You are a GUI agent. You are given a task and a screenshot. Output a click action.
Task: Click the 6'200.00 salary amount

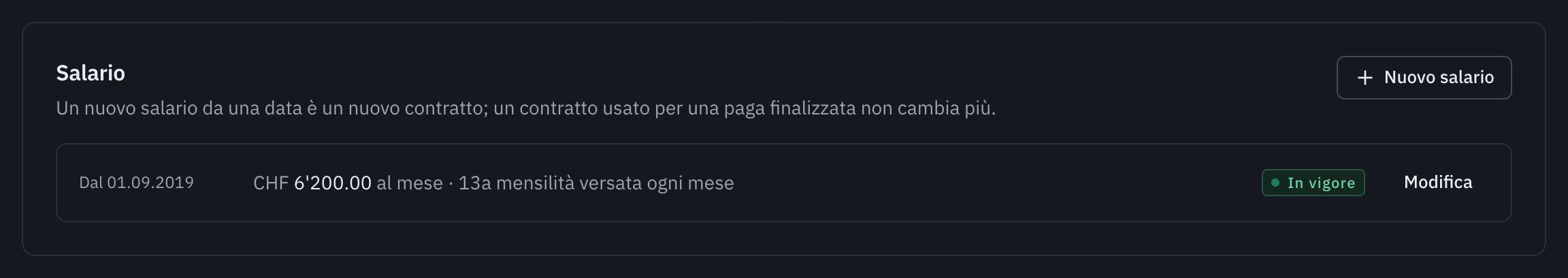coord(333,183)
